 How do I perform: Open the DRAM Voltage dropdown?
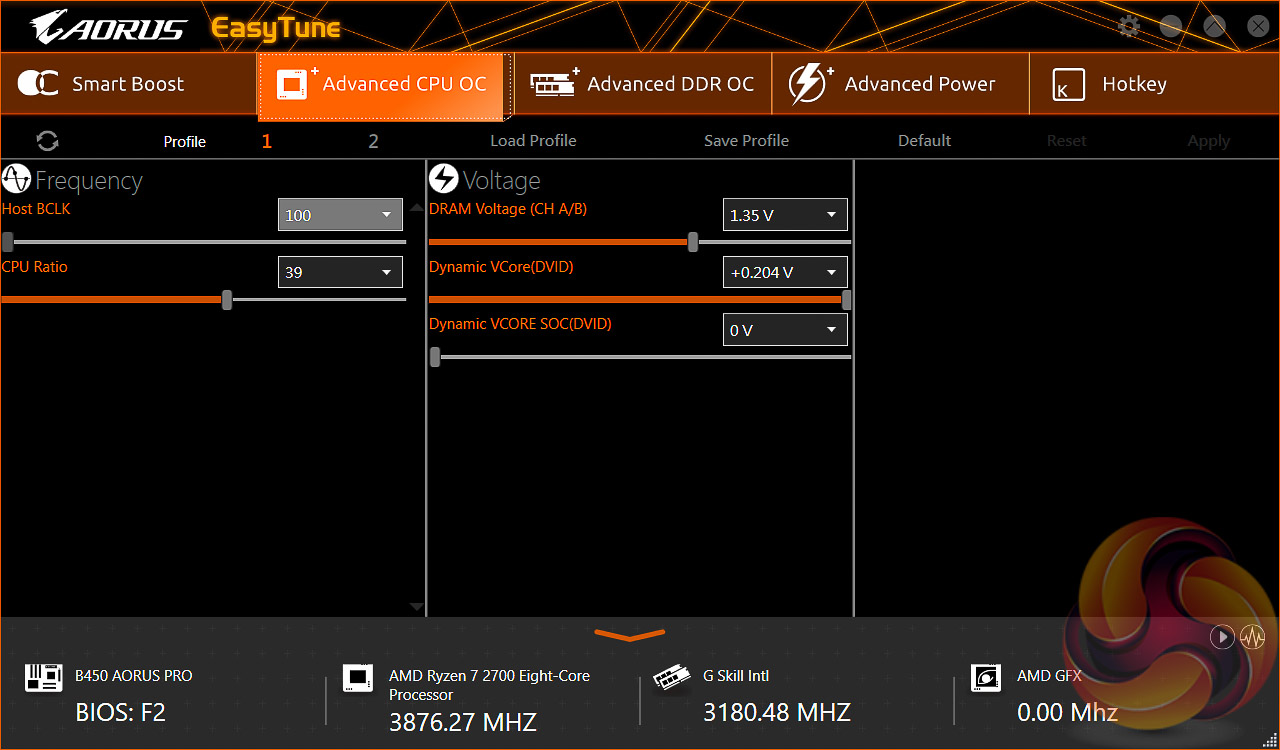point(785,215)
